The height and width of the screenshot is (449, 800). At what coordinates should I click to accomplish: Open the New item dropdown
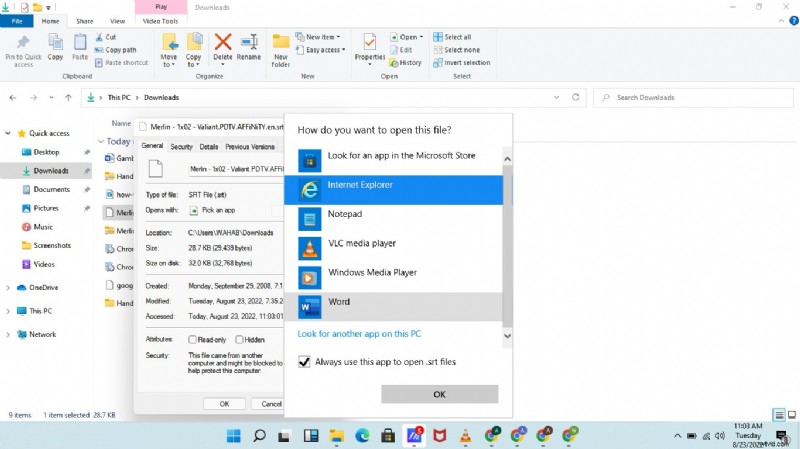point(325,37)
